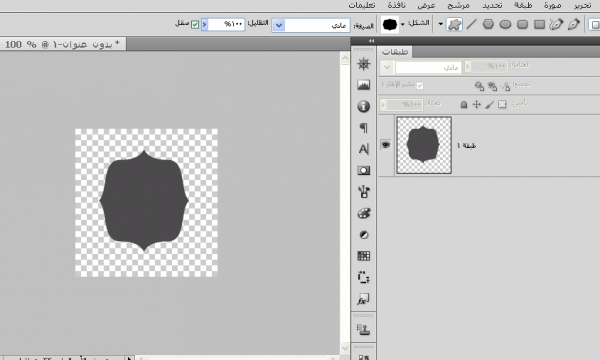This screenshot has height=360, width=600.
Task: Open the تحرير (Edit) menu
Action: [x=582, y=5]
